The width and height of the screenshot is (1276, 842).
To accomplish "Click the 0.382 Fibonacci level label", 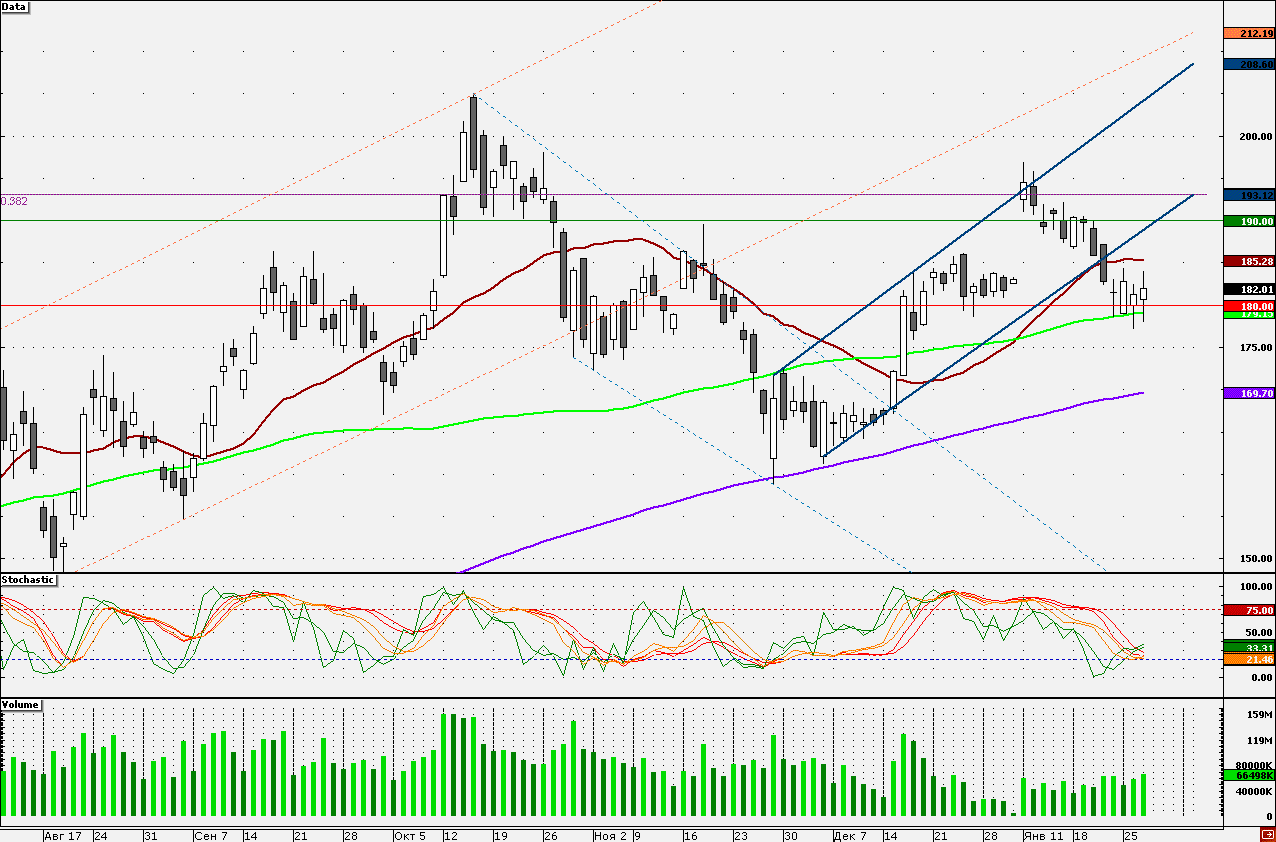I will [x=14, y=201].
